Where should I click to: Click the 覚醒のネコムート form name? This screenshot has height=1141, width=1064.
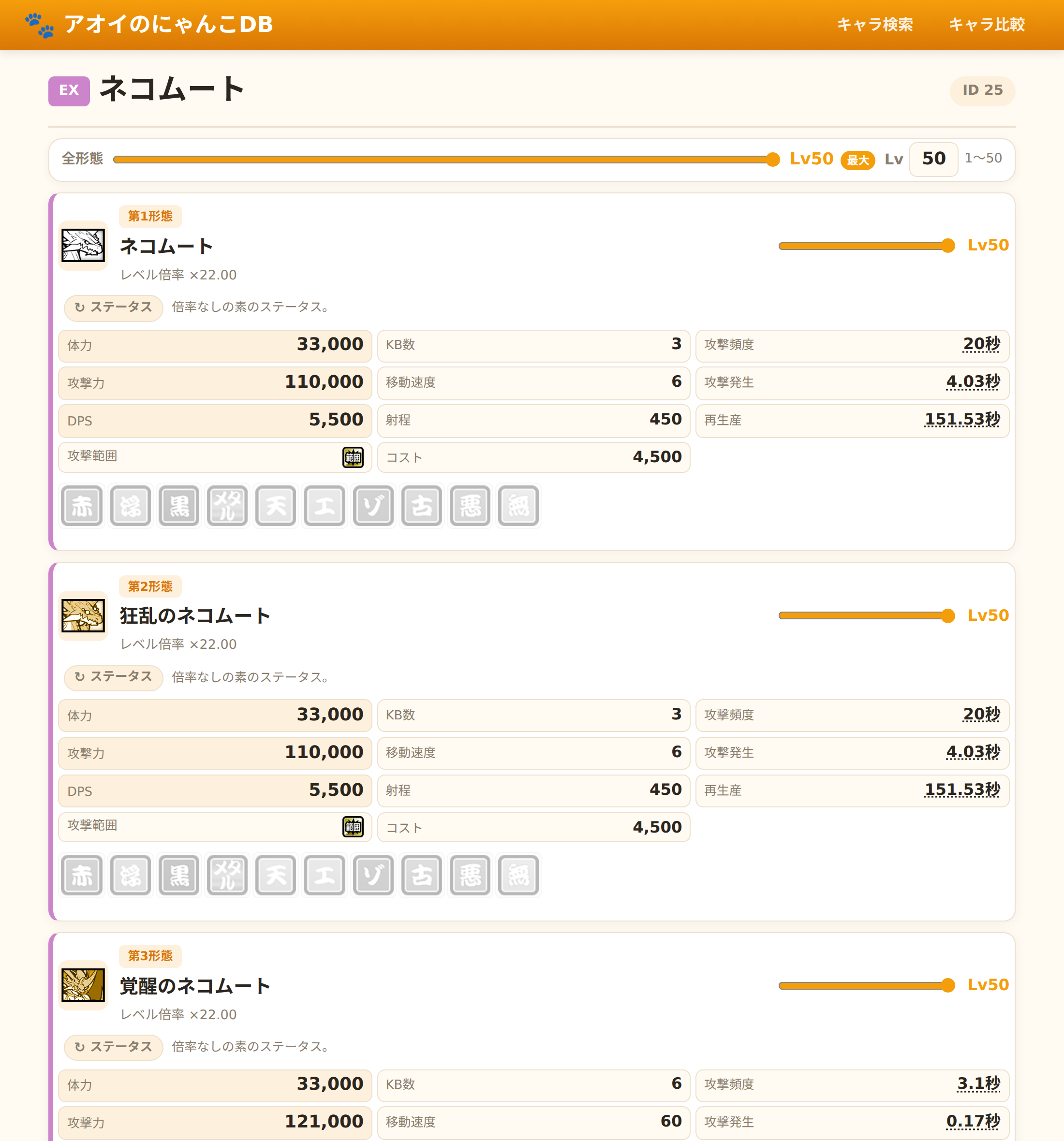pos(195,986)
